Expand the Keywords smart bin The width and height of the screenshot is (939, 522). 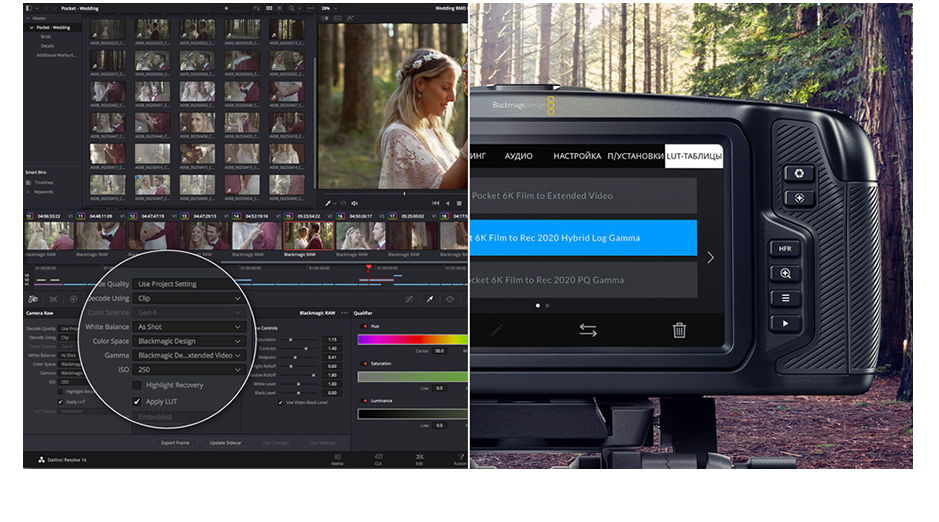[x=28, y=192]
